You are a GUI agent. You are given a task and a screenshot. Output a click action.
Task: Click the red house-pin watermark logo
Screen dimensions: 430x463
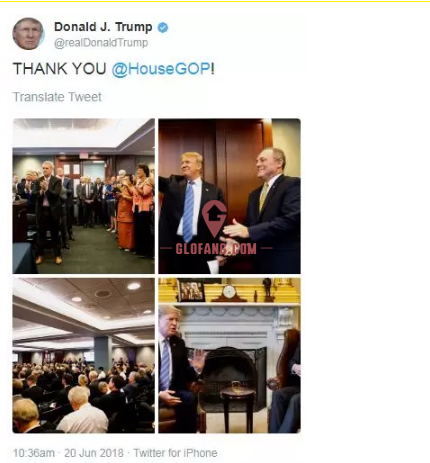(x=214, y=218)
